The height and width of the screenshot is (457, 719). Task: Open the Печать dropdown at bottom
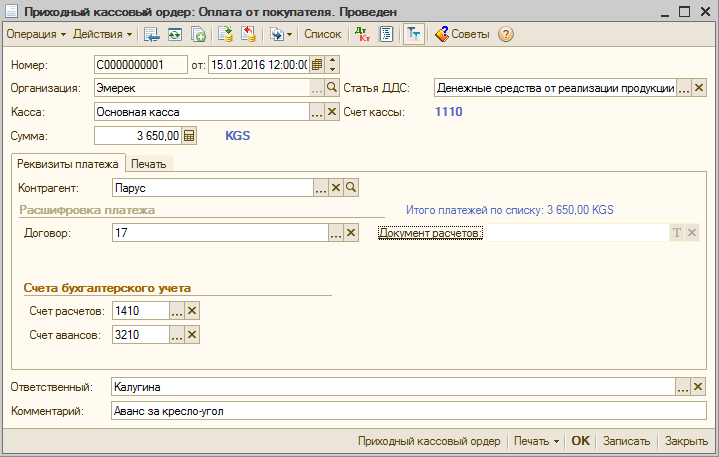tap(536, 441)
